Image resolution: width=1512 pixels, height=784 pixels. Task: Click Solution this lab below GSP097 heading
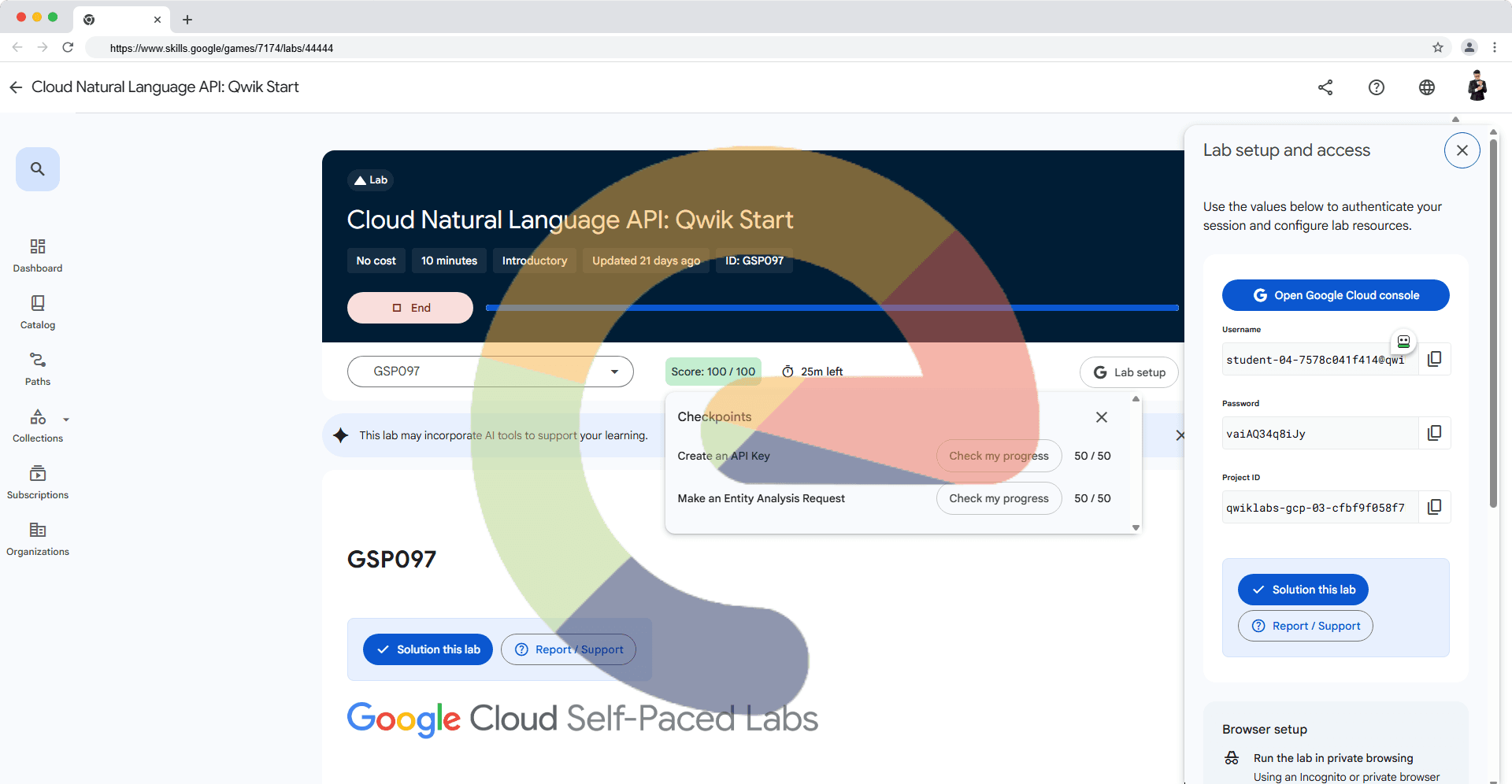(x=428, y=649)
